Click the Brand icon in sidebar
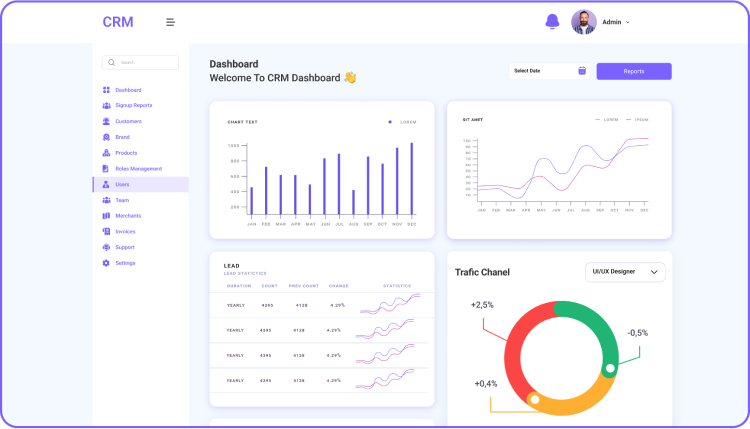This screenshot has width=750, height=429. coord(106,137)
